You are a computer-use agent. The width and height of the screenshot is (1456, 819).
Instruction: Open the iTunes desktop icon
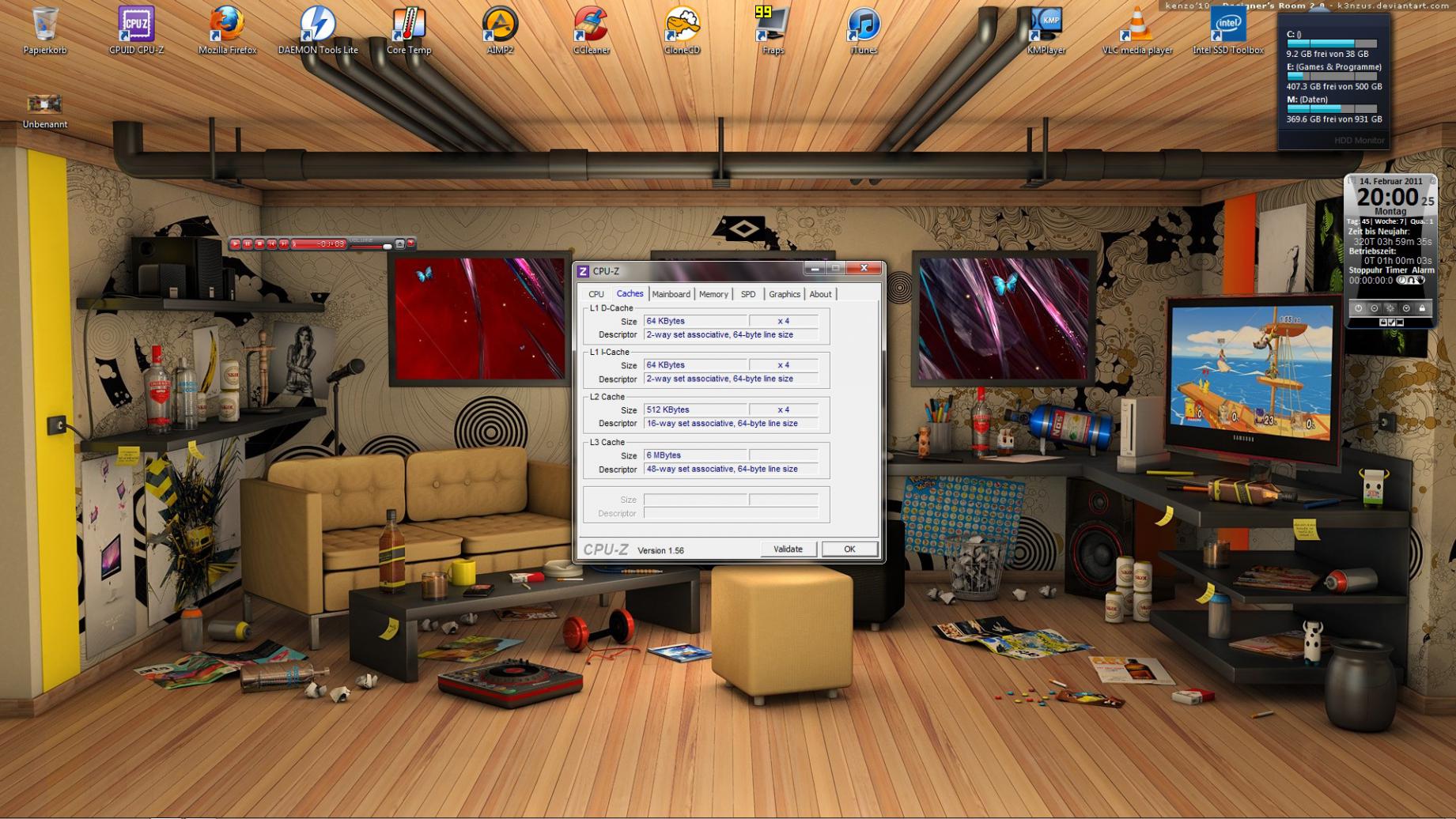[x=864, y=30]
